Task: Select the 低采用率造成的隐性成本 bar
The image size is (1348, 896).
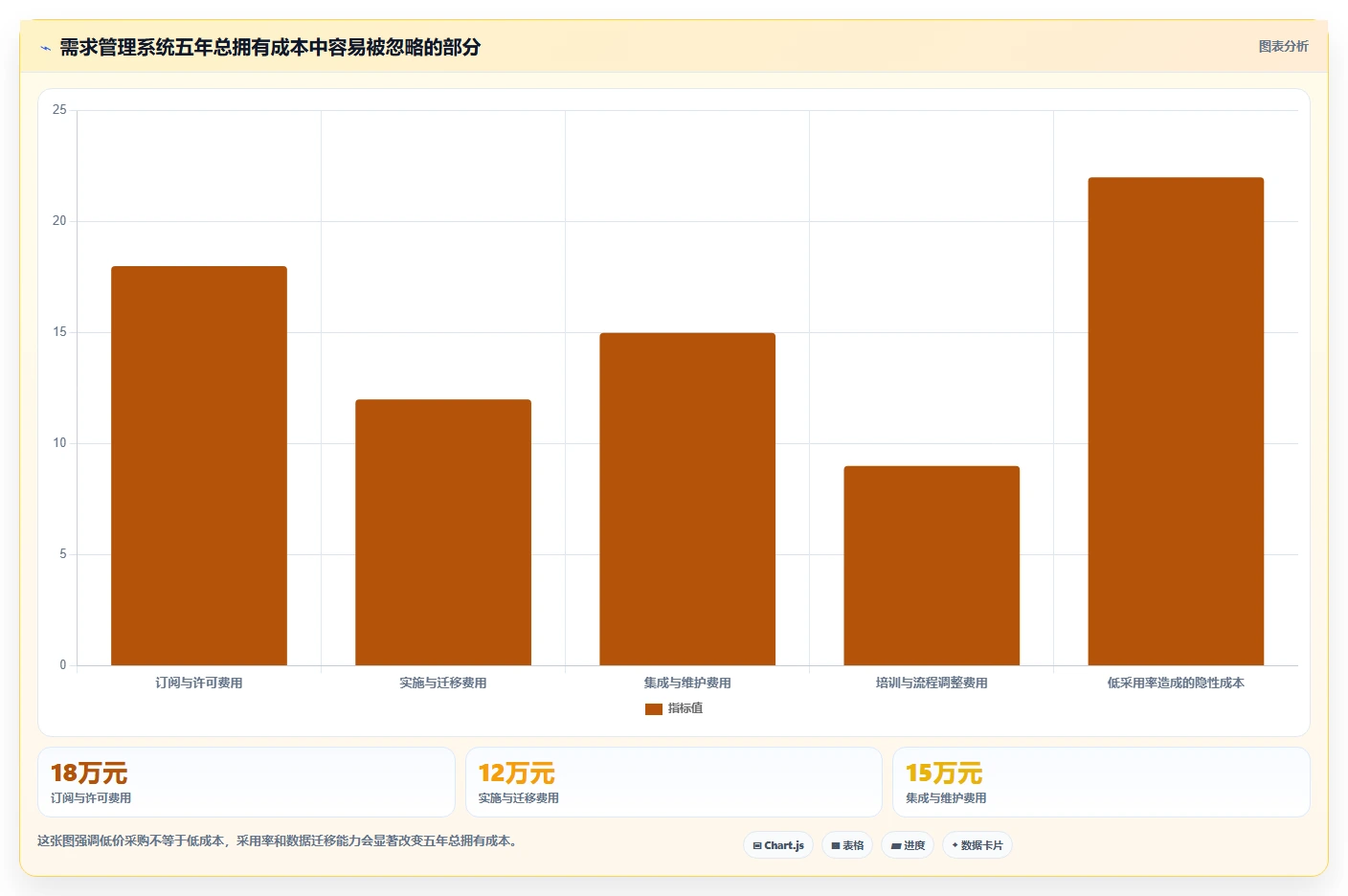Action: 1176,421
